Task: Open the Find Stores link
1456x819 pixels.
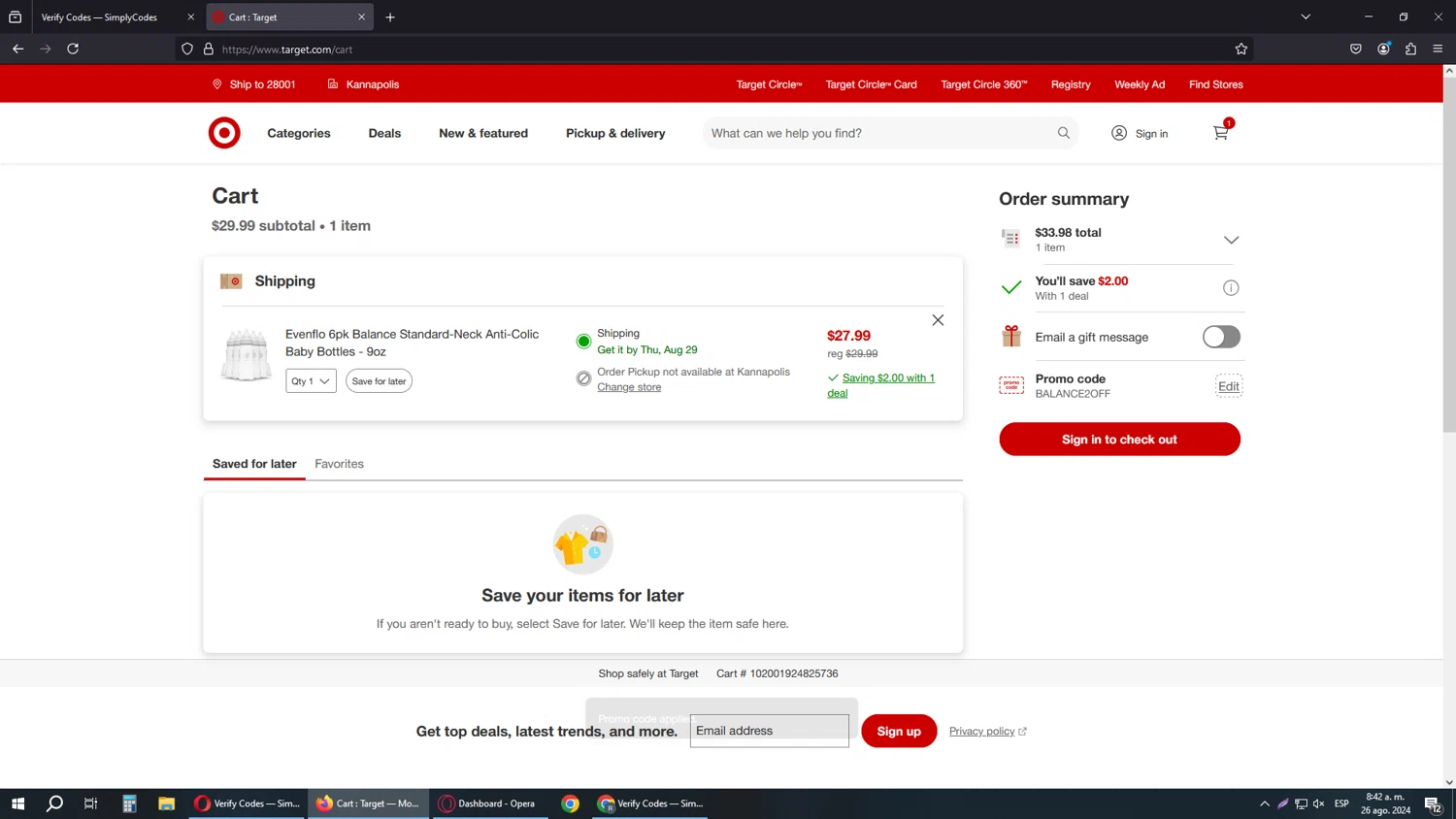Action: pos(1216,84)
